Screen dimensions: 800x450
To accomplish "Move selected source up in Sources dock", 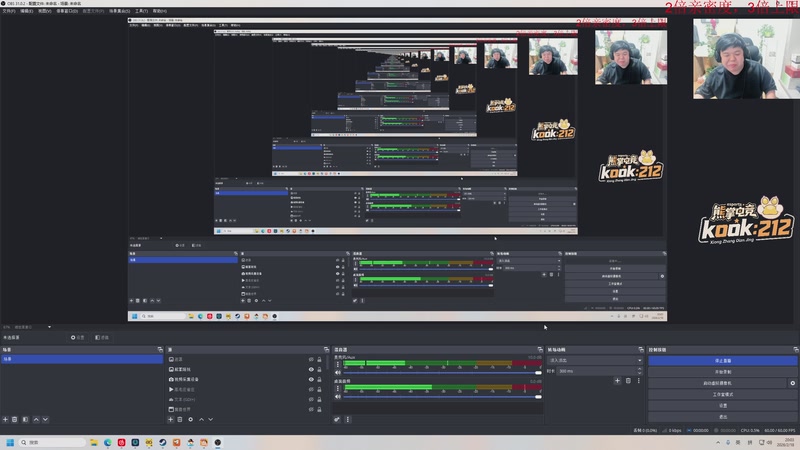I will [x=202, y=419].
